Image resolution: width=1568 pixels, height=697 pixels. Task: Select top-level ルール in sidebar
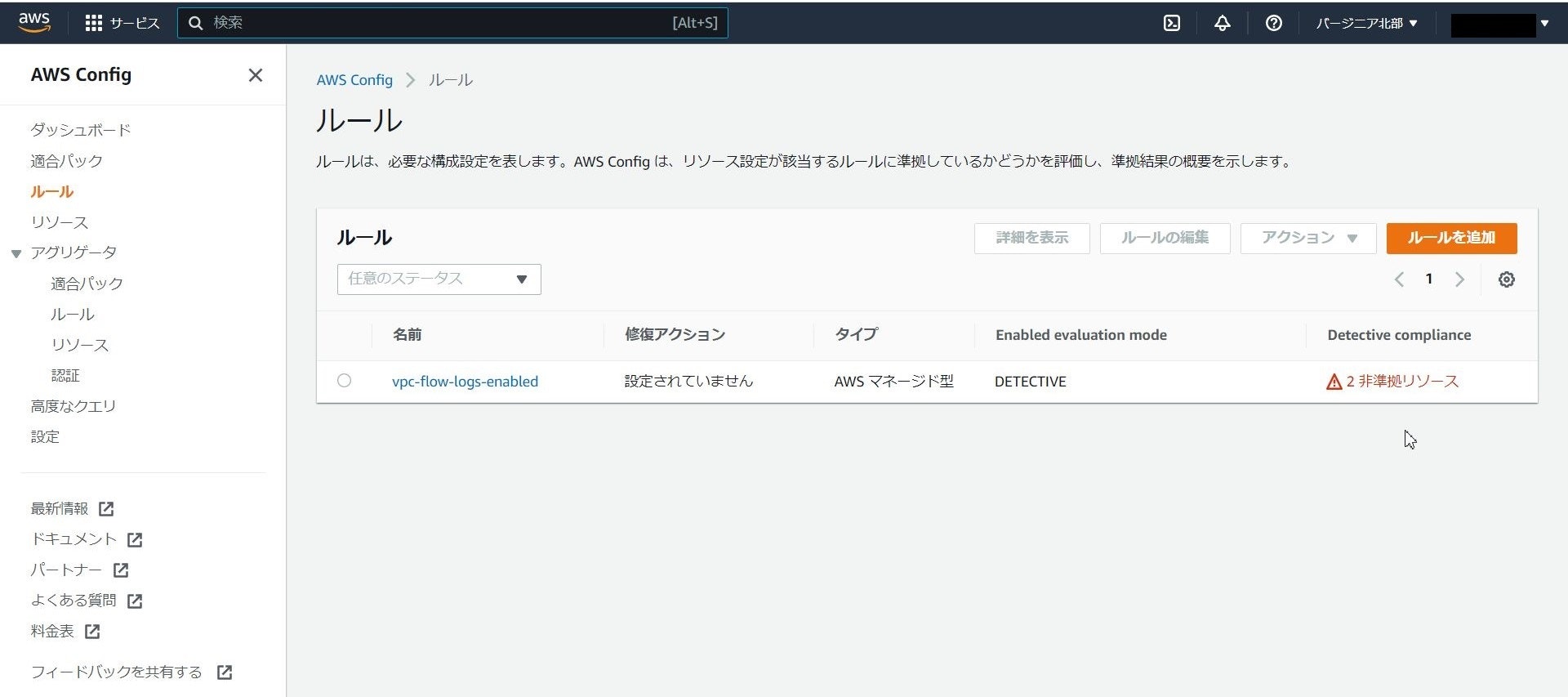coord(52,191)
